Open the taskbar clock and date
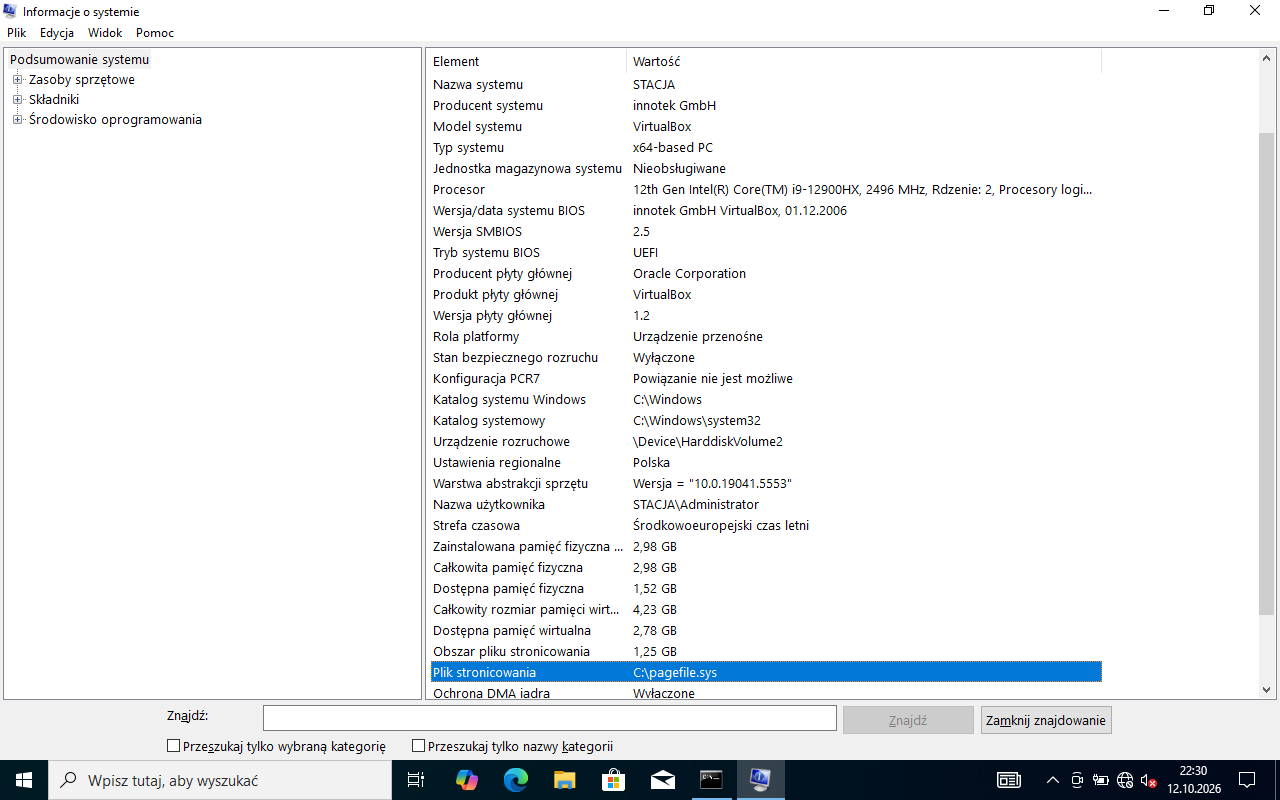This screenshot has width=1280, height=800. click(1194, 780)
